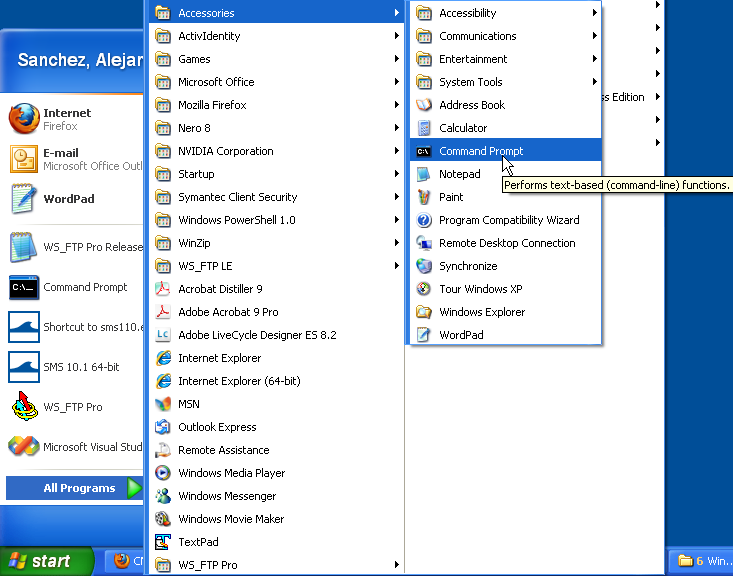This screenshot has width=733, height=576.
Task: Open Outlook Express icon
Action: (163, 427)
